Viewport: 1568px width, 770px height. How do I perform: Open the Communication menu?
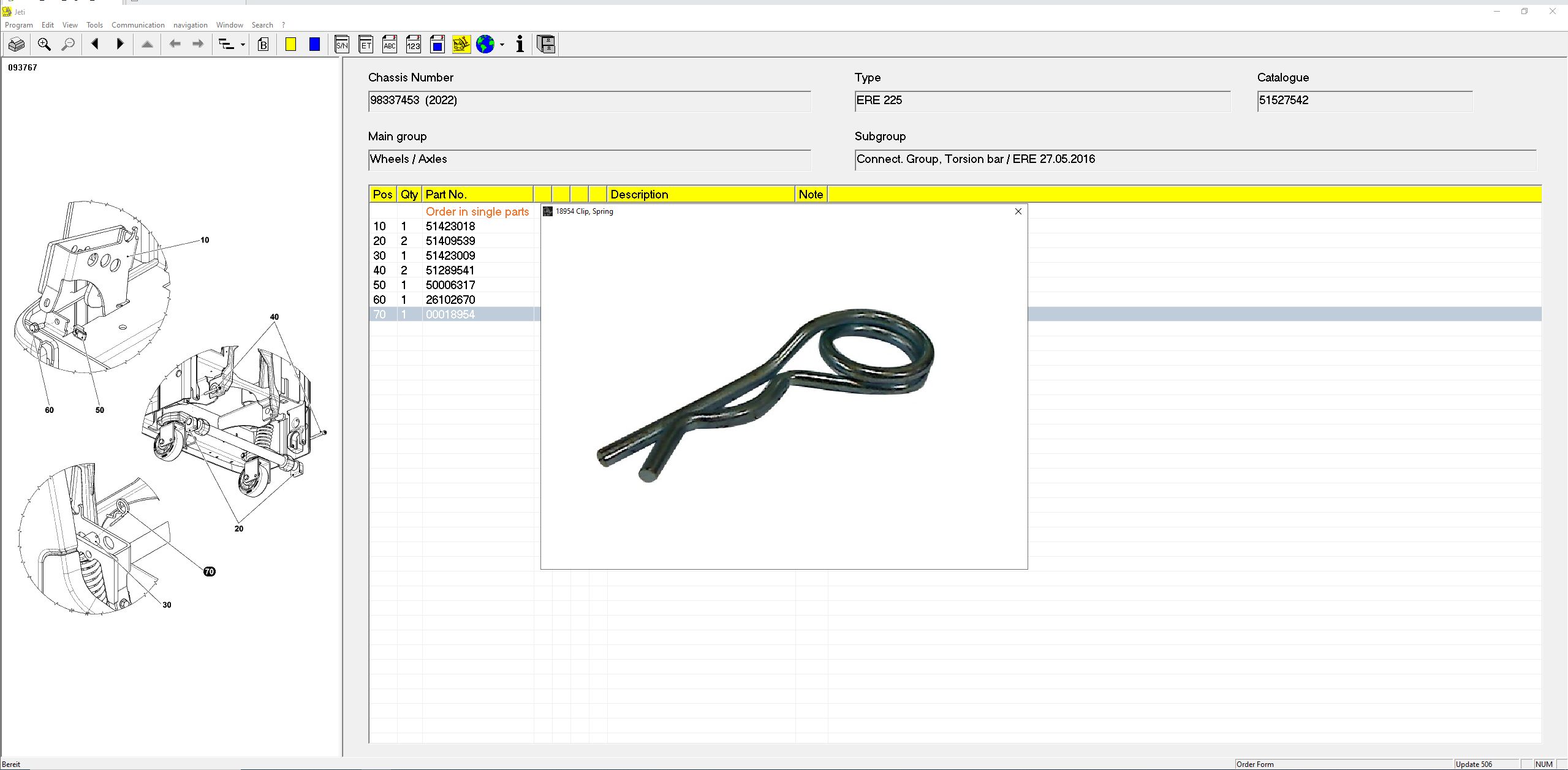pos(138,25)
